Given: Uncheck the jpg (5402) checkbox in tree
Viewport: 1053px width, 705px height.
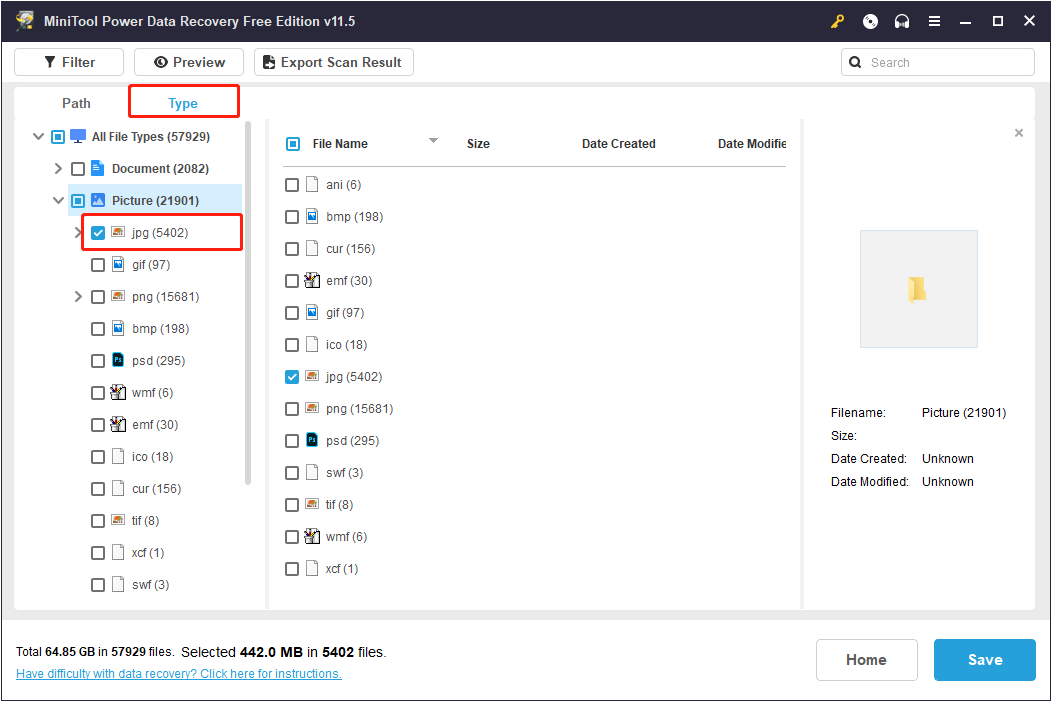Looking at the screenshot, I should click(x=98, y=233).
